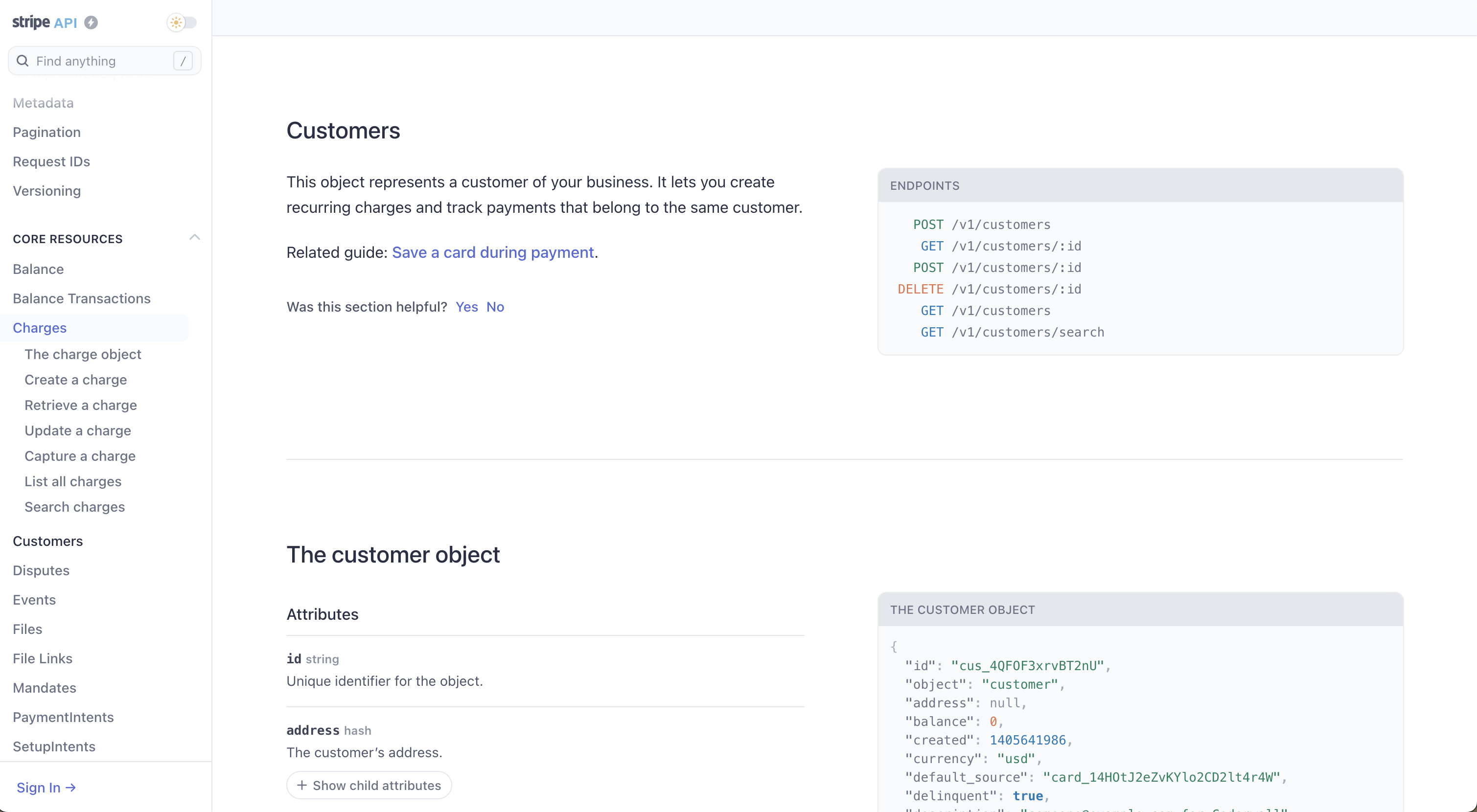Click the magnifier icon in the search box
Screen dimensions: 1477x812
tap(23, 61)
